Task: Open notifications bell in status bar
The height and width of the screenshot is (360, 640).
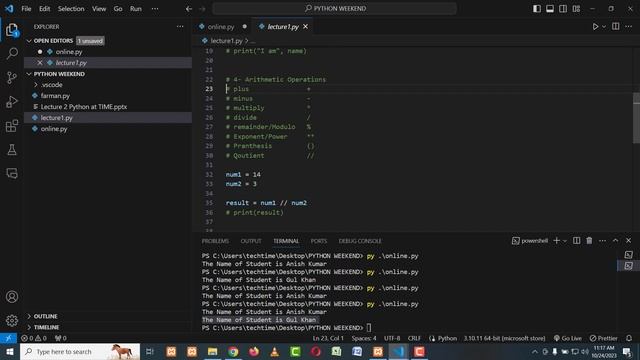Action: pyautogui.click(x=629, y=338)
